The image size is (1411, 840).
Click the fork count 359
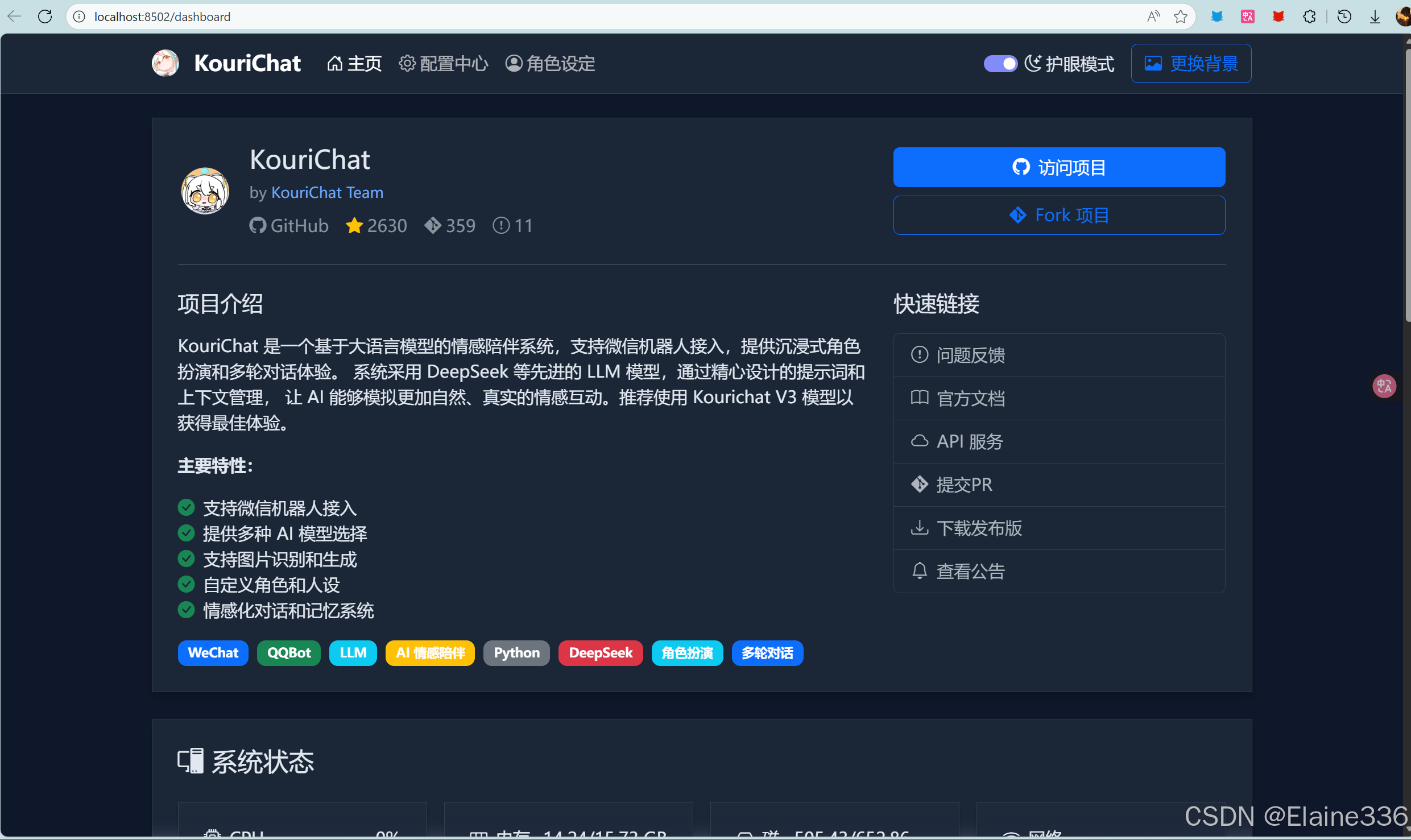tap(450, 226)
